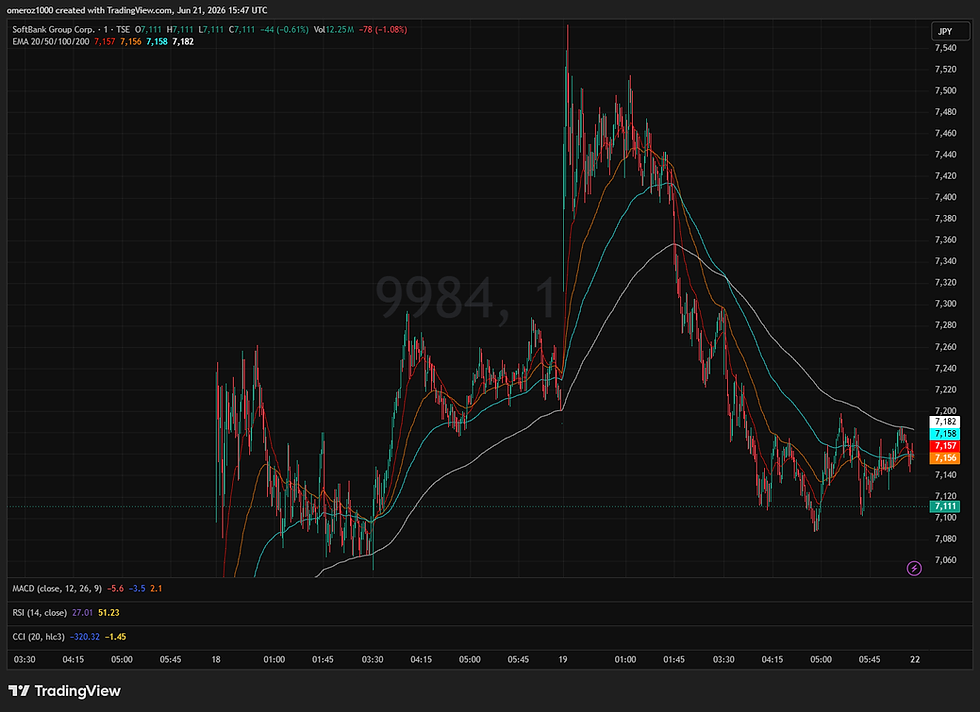980x712 pixels.
Task: Click the CCI value -320.32
Action: [85, 636]
